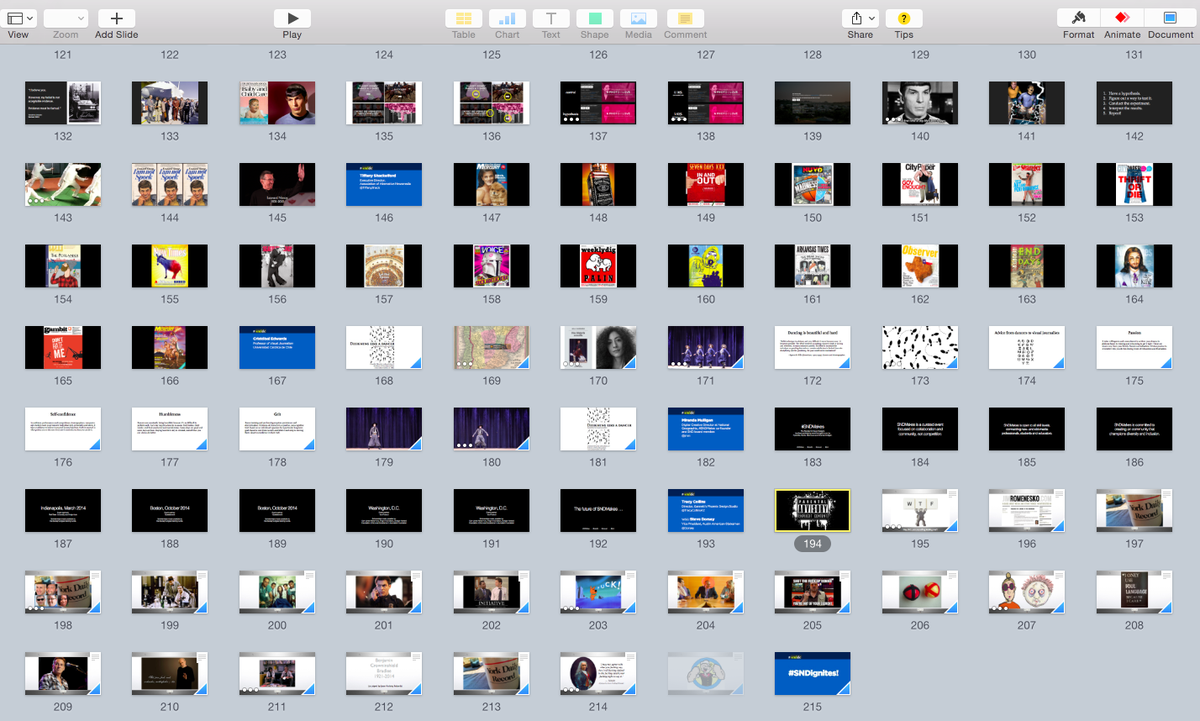The height and width of the screenshot is (721, 1200).
Task: Select slide 212 thumbnail
Action: click(x=384, y=673)
